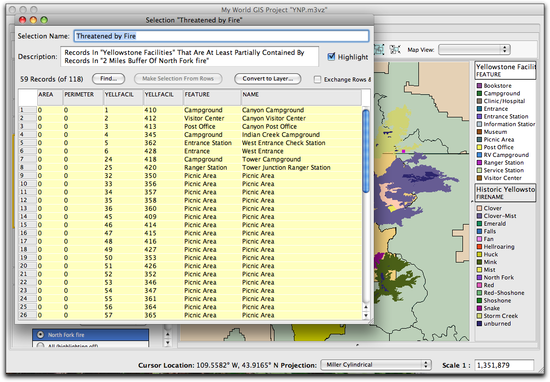
Task: Open the Projection Miller Cylindrical dropdown
Action: pos(376,365)
